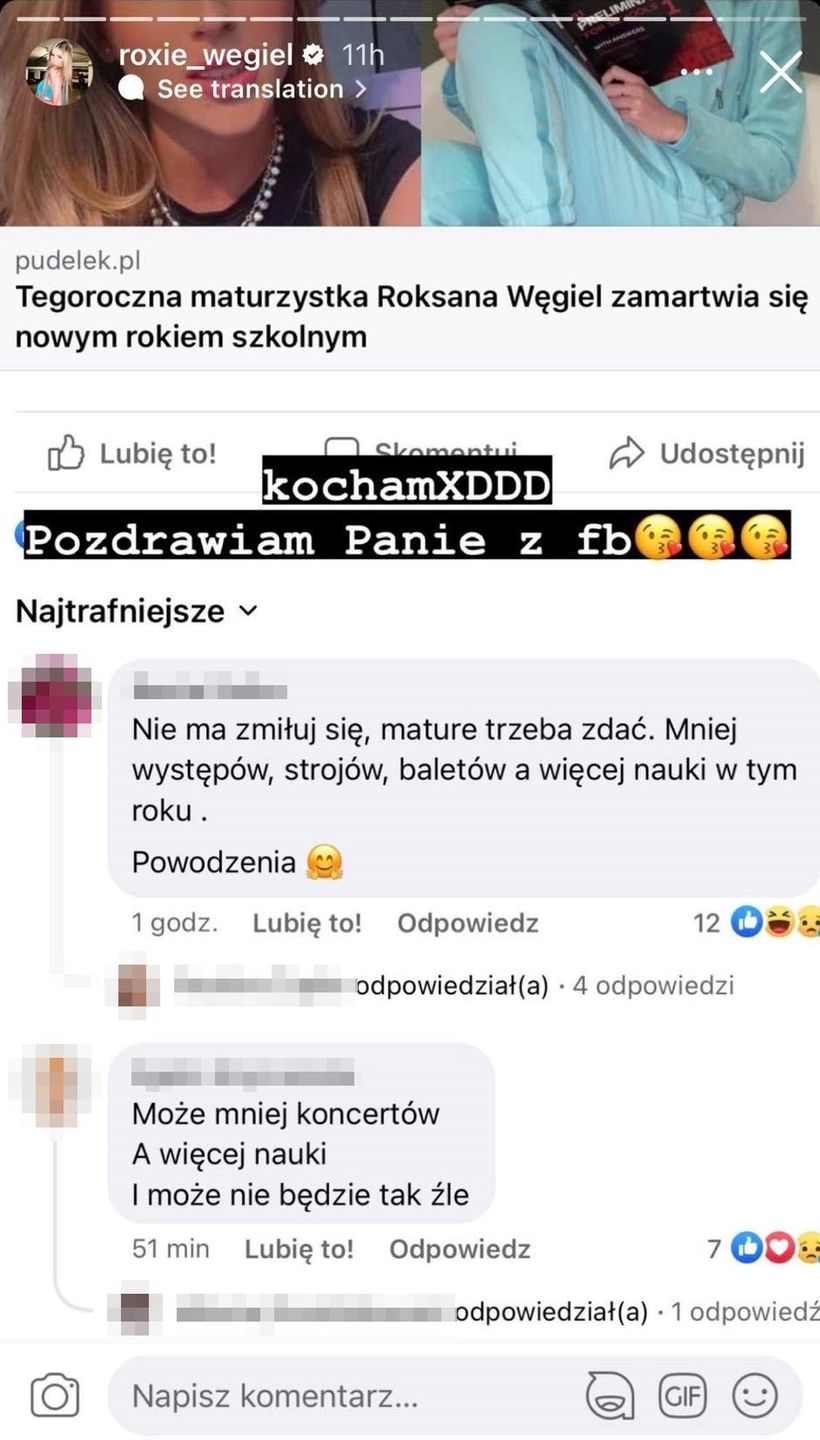Expand the 4 odpowiedzi reply thread
The width and height of the screenshot is (820, 1440).
coord(654,986)
